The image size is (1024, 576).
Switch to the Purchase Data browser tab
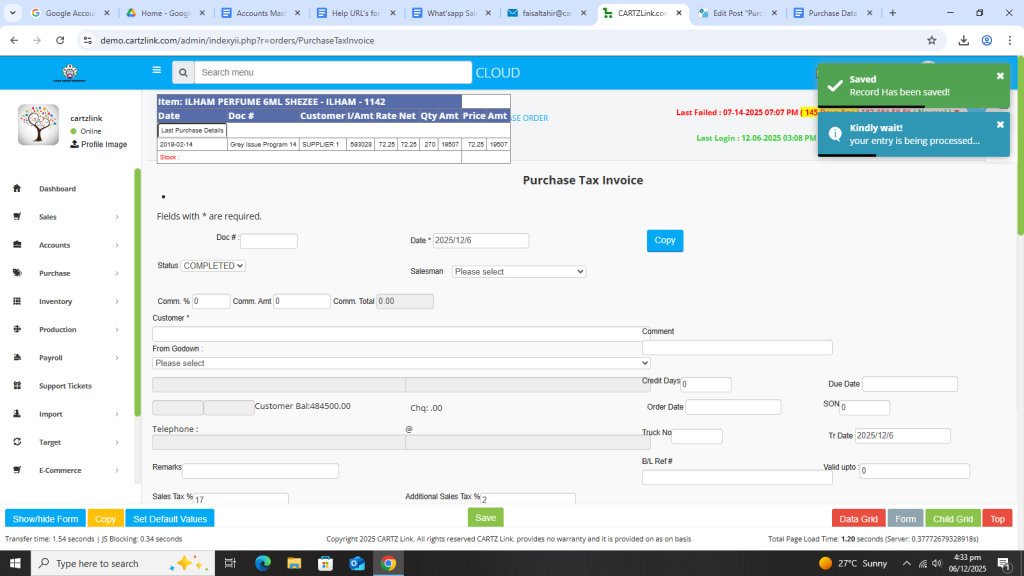click(x=832, y=13)
